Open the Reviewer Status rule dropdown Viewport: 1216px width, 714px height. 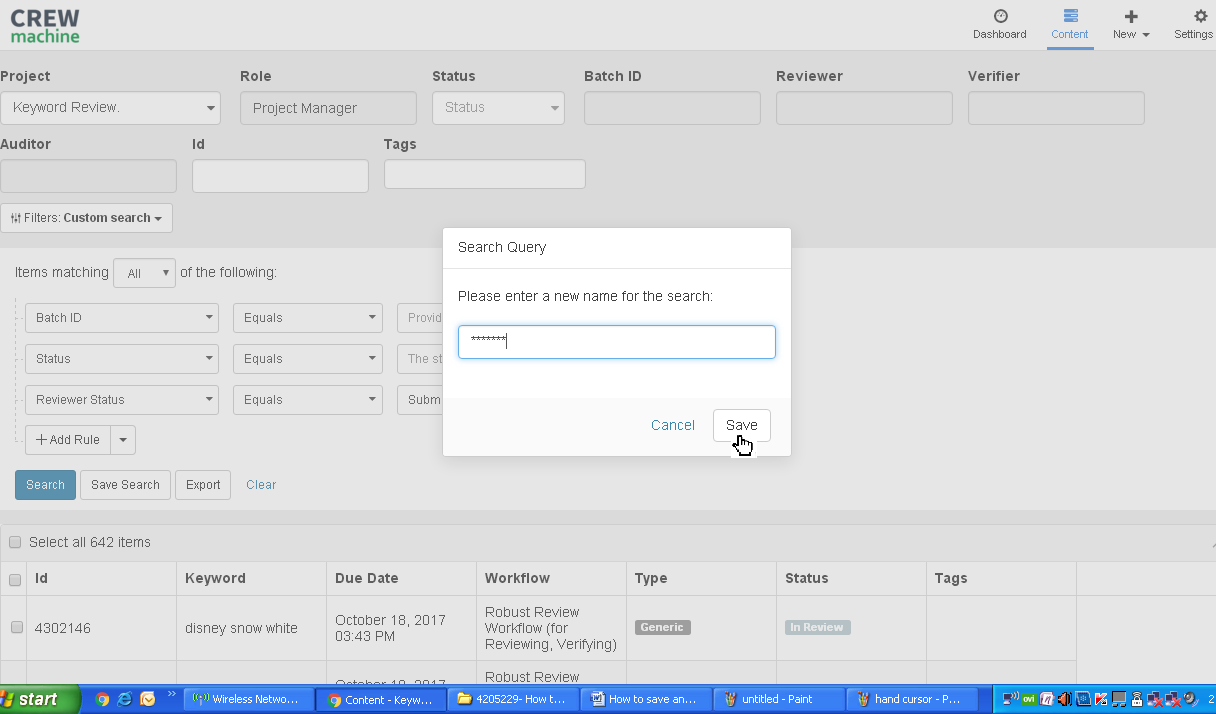122,400
